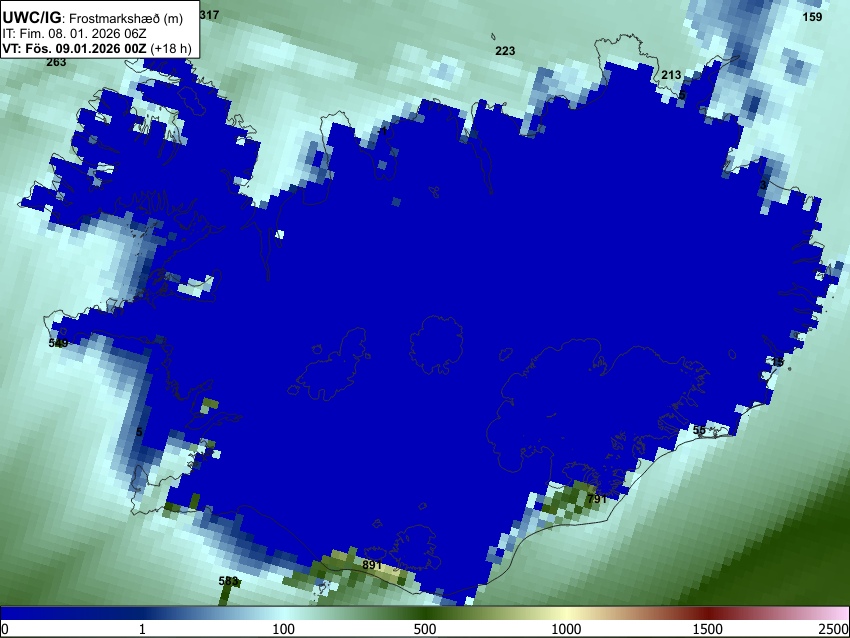850x638 pixels.
Task: Click the legend label 1500
Action: click(708, 629)
